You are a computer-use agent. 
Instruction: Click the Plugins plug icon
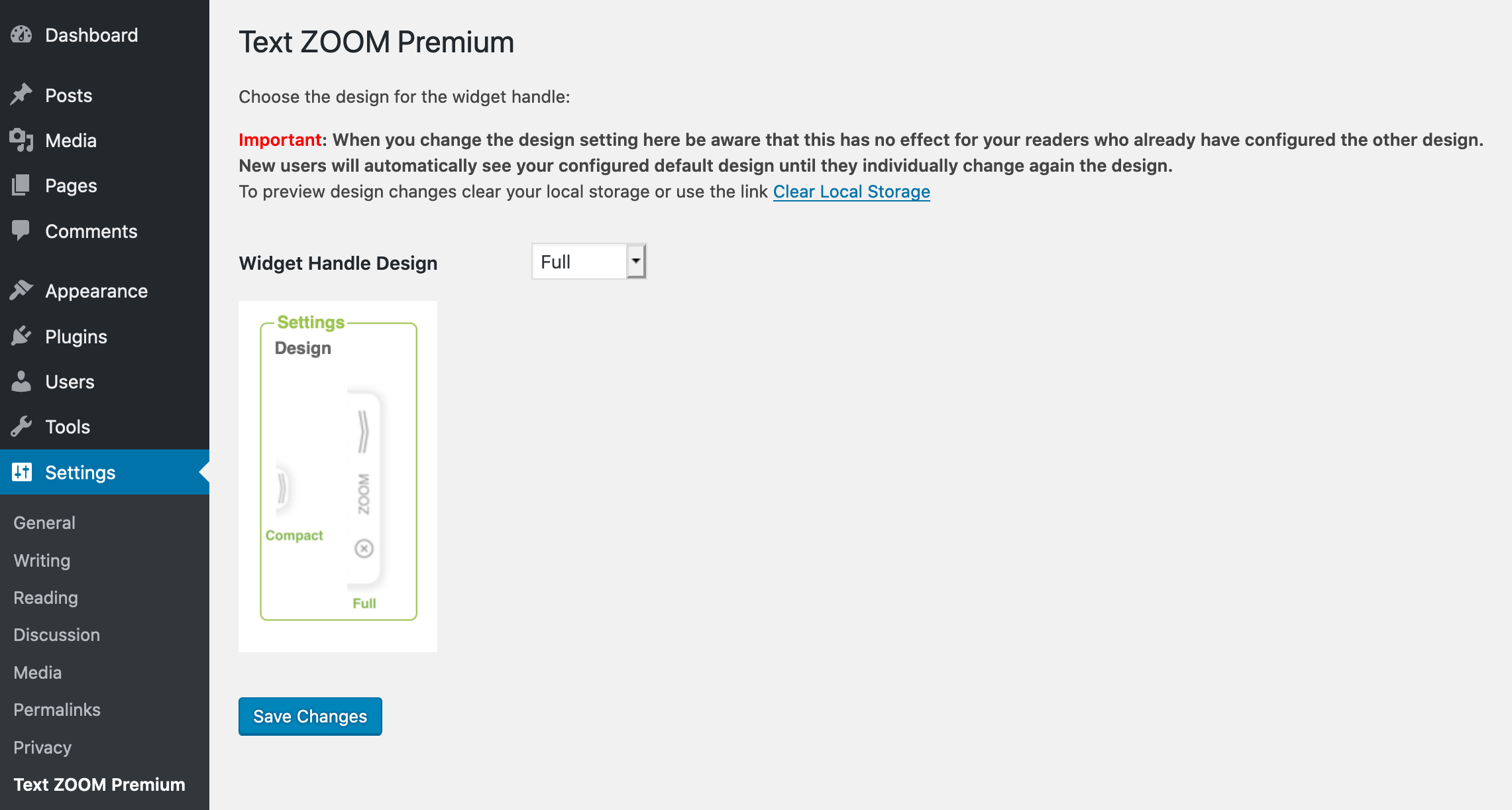click(21, 336)
